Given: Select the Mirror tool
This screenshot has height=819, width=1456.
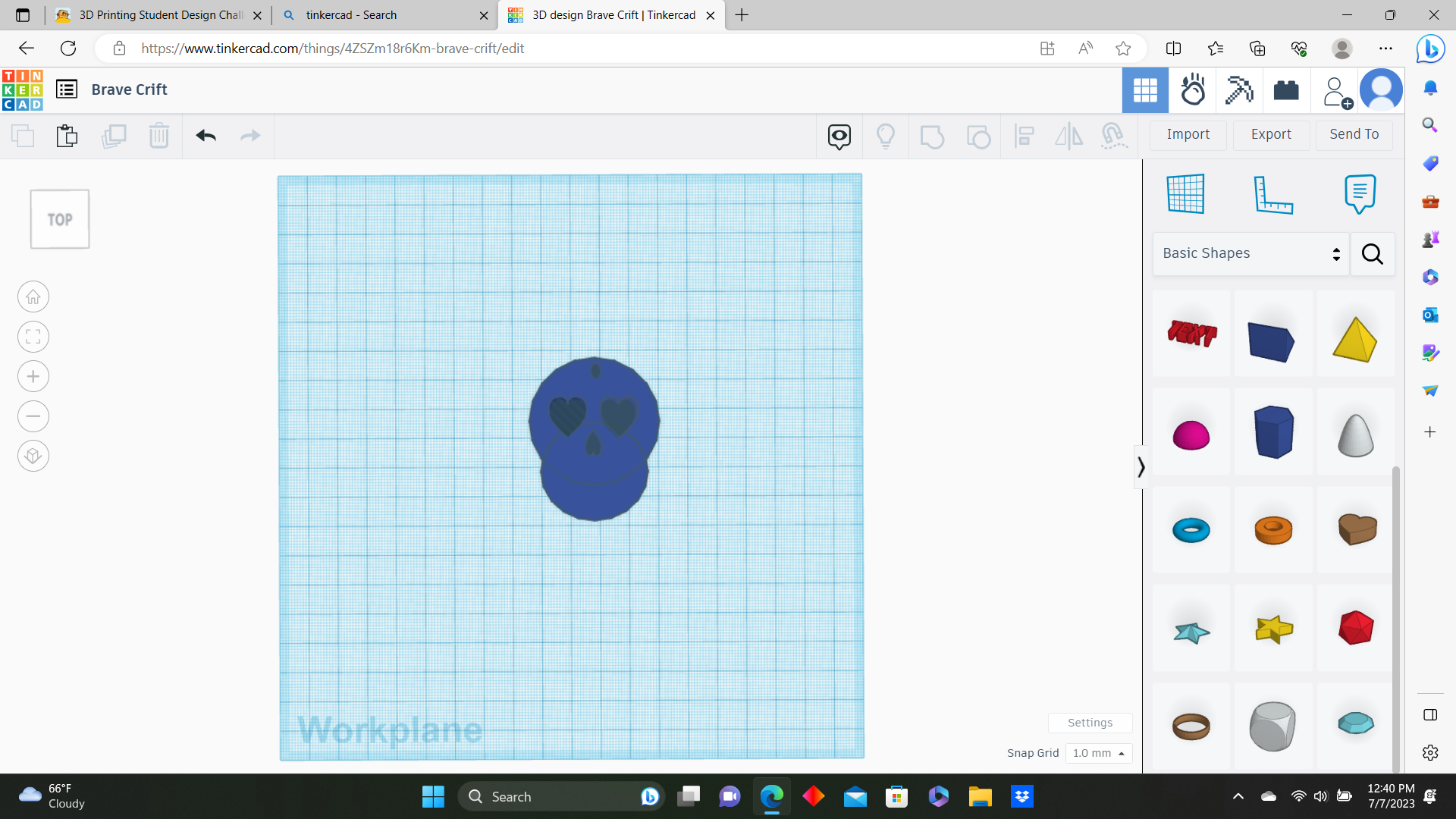Looking at the screenshot, I should (1069, 136).
